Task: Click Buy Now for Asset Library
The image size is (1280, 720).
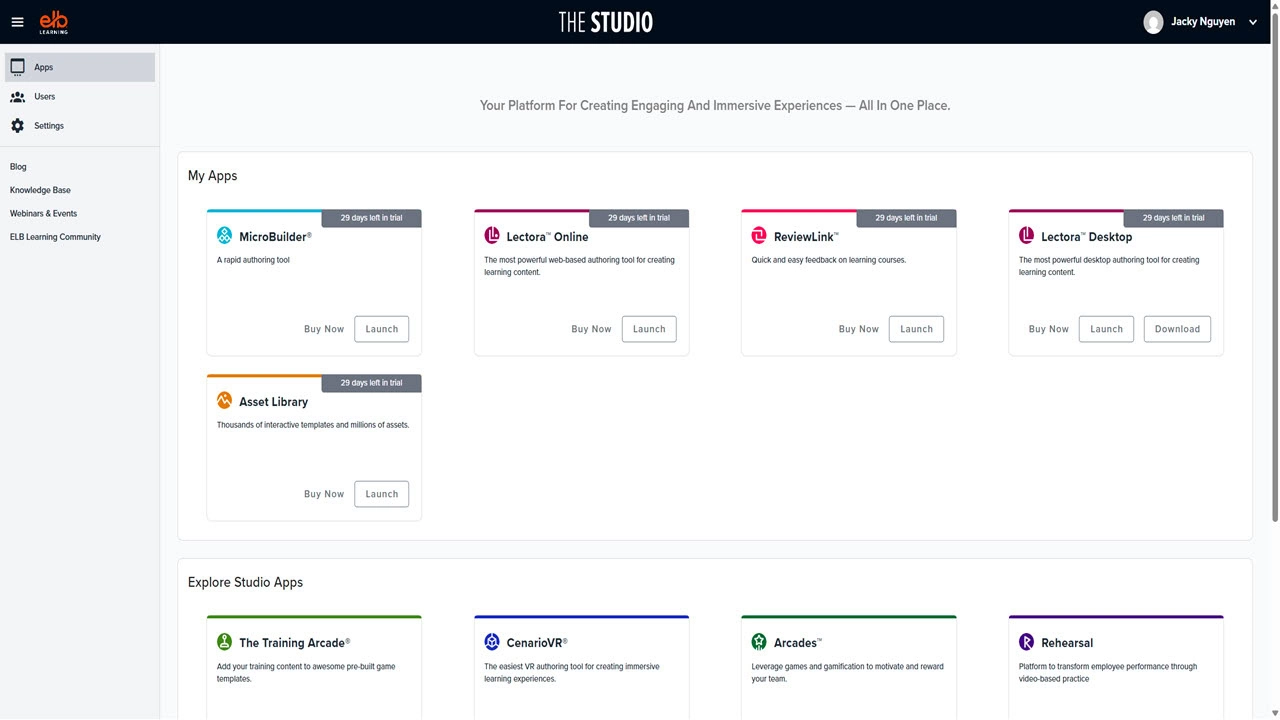Action: (324, 494)
